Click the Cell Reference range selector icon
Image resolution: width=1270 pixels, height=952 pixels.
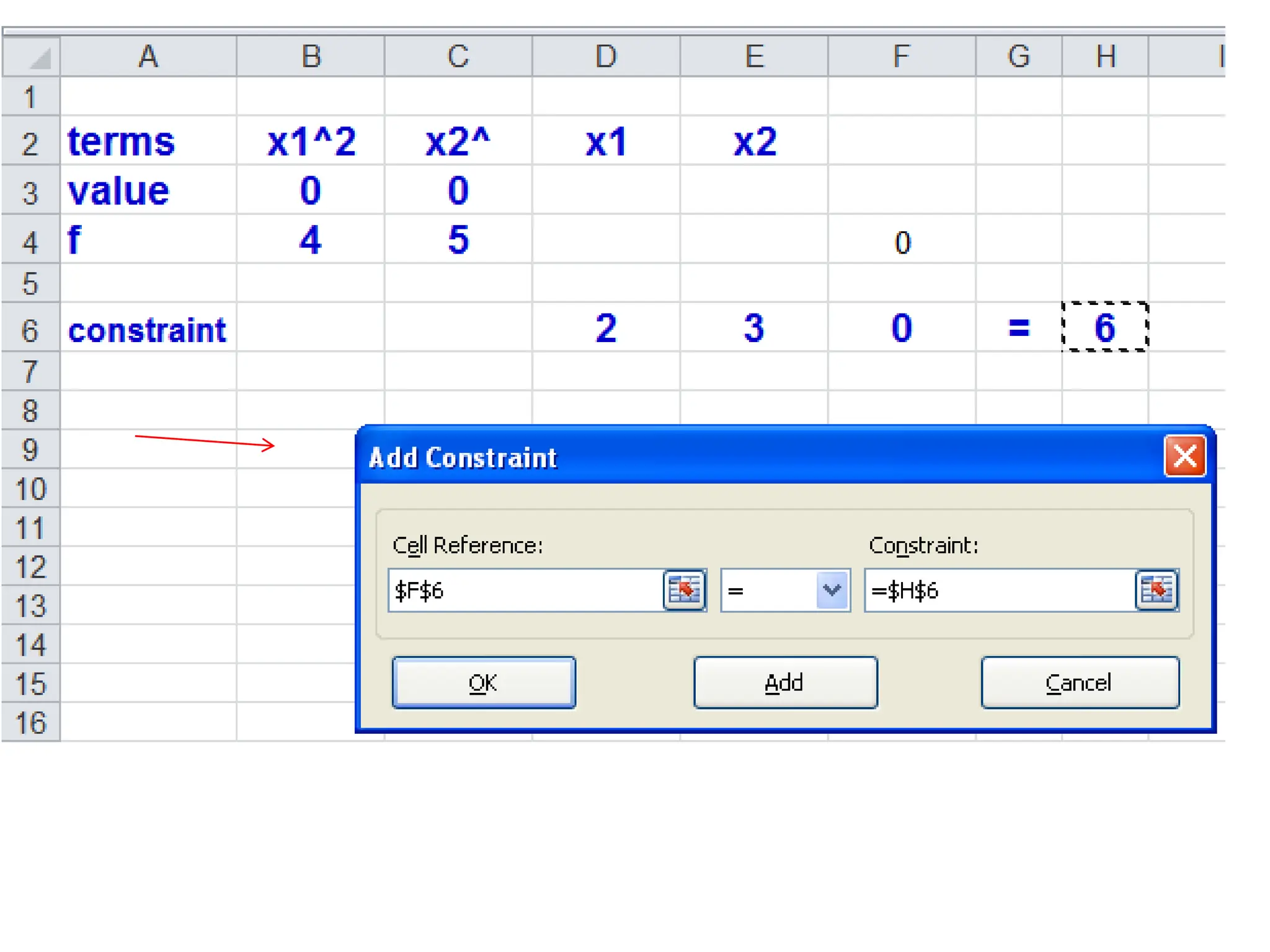point(684,590)
